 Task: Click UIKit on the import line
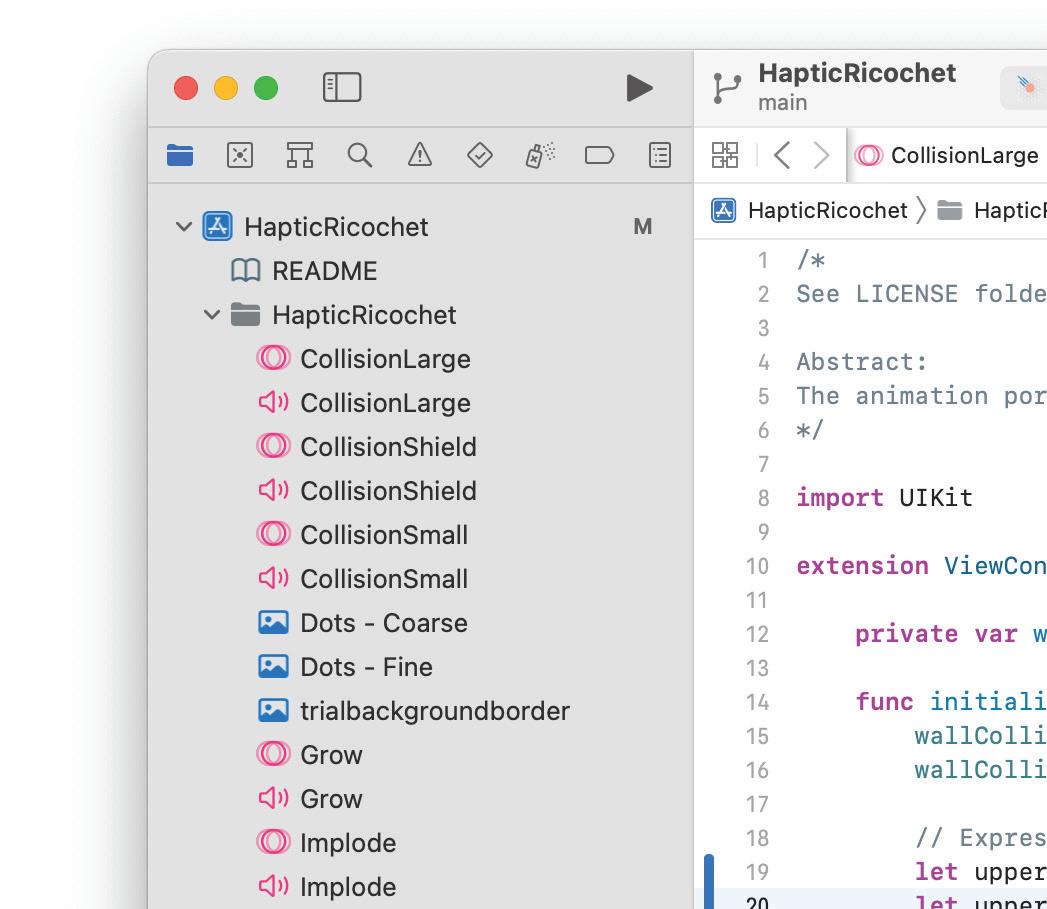pos(935,498)
